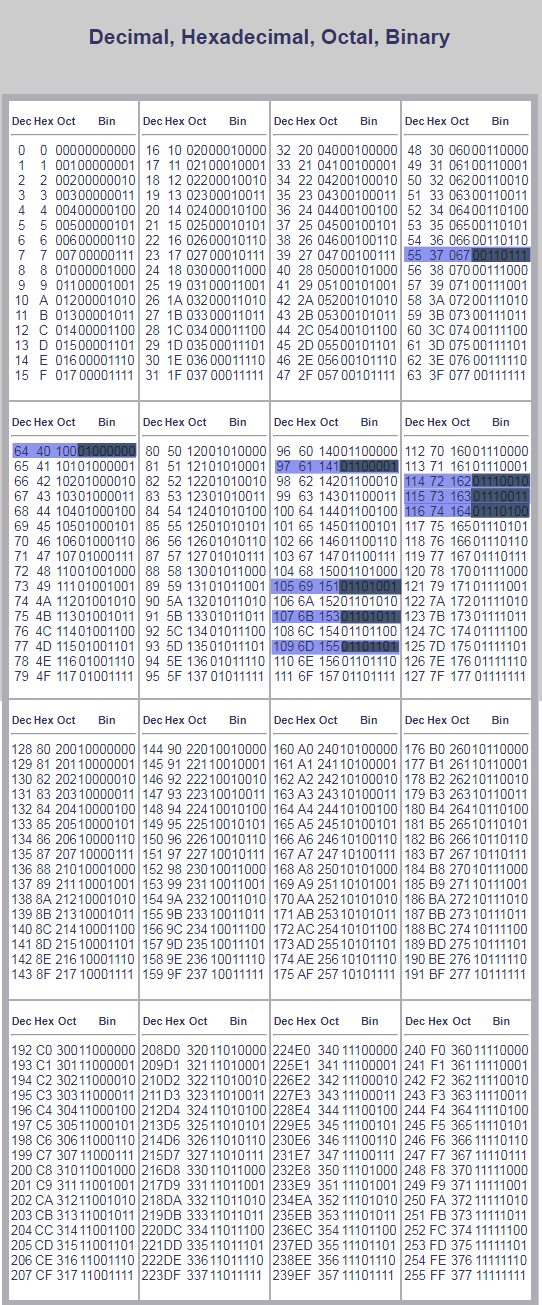Click the binary value 11110000

point(500,1050)
